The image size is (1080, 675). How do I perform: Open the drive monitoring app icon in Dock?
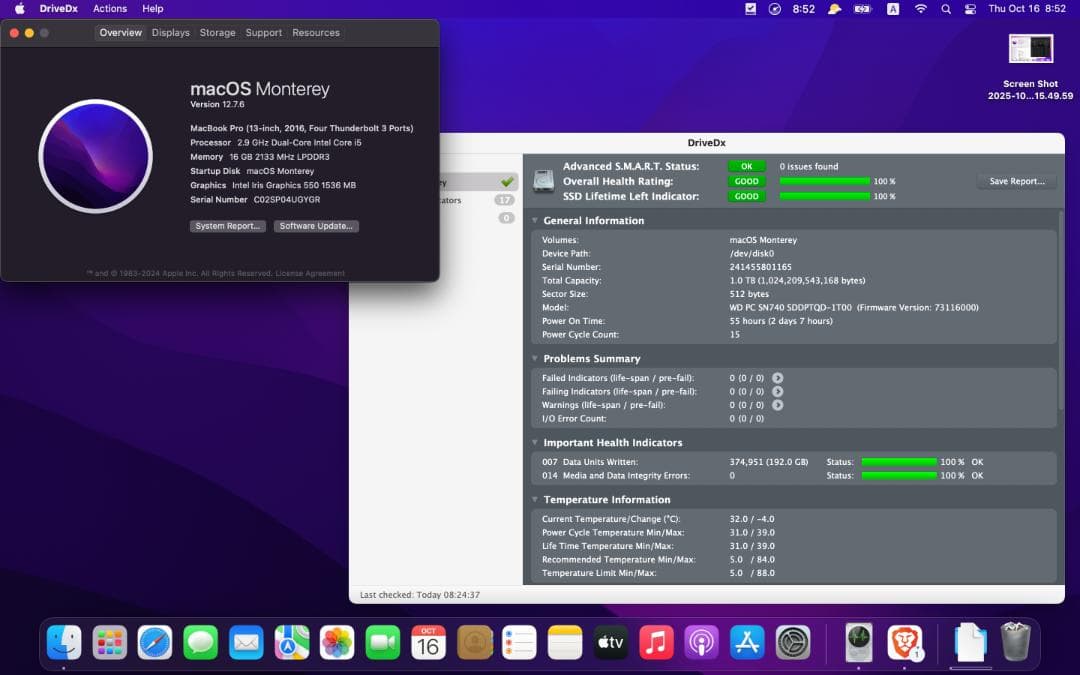[x=859, y=645]
